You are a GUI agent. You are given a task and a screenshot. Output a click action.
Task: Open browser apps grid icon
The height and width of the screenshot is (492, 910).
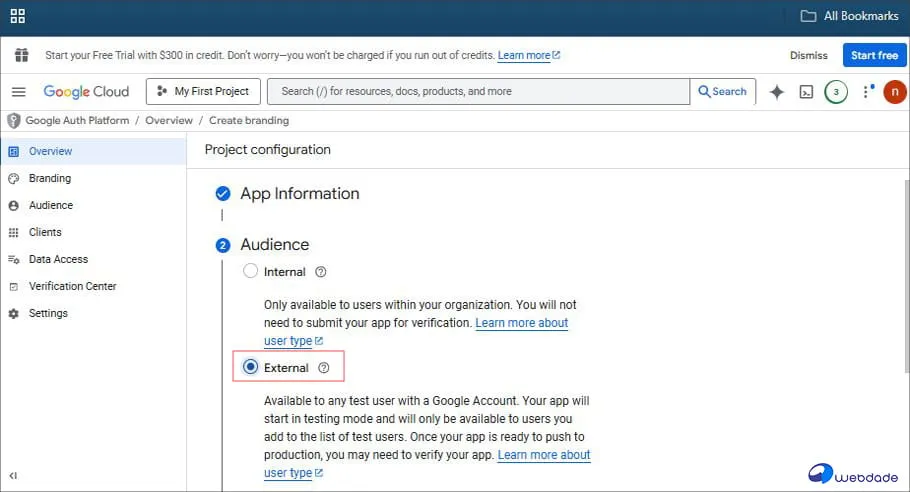[17, 17]
